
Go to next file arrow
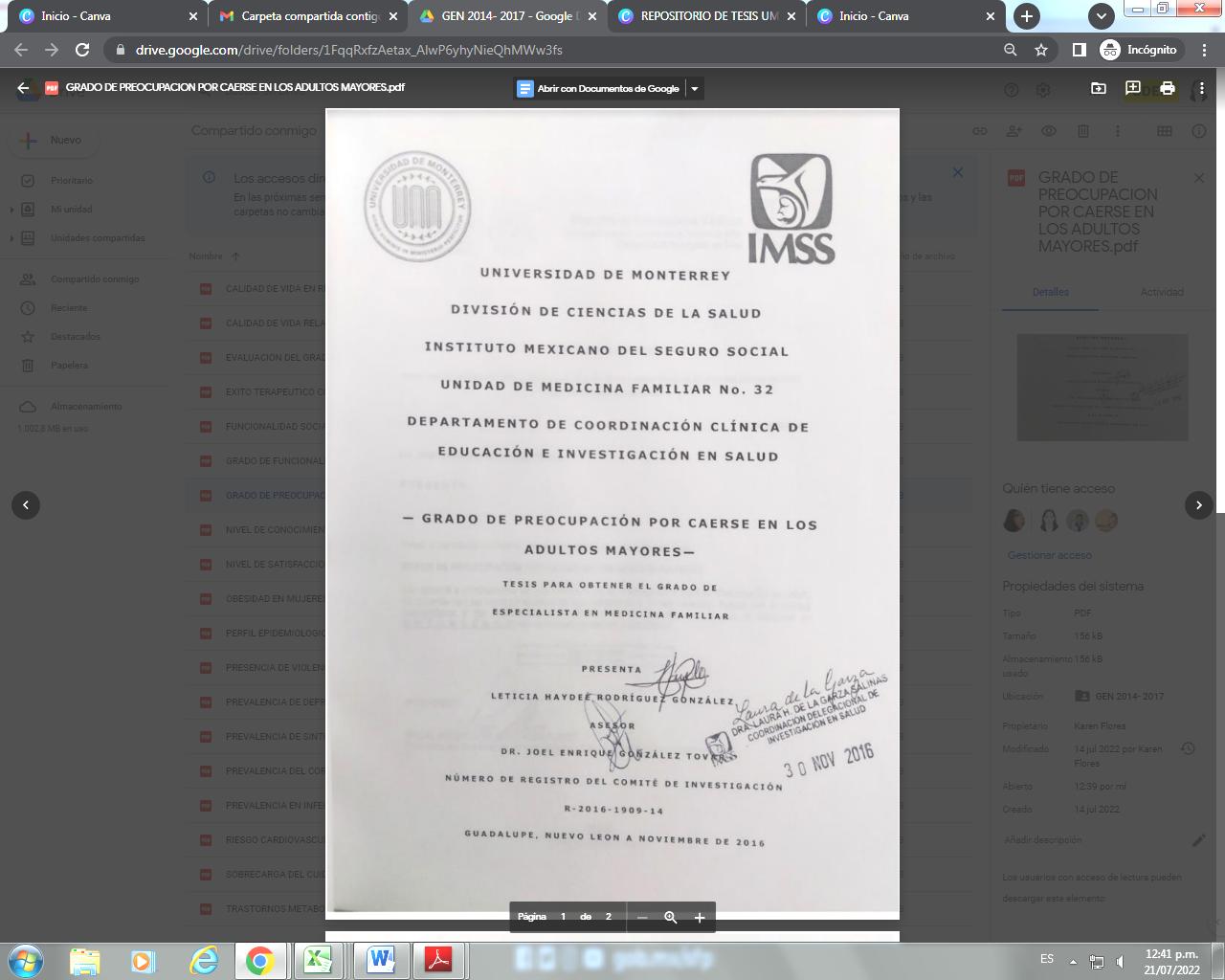pos(1199,504)
